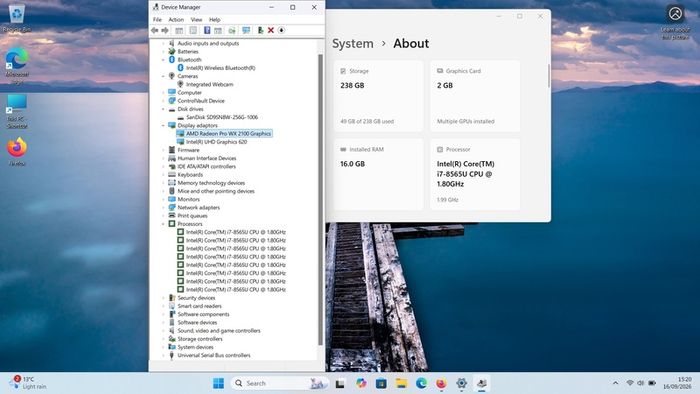Open the View menu in Device Manager
Screen dimensions: 700x394
196,20
